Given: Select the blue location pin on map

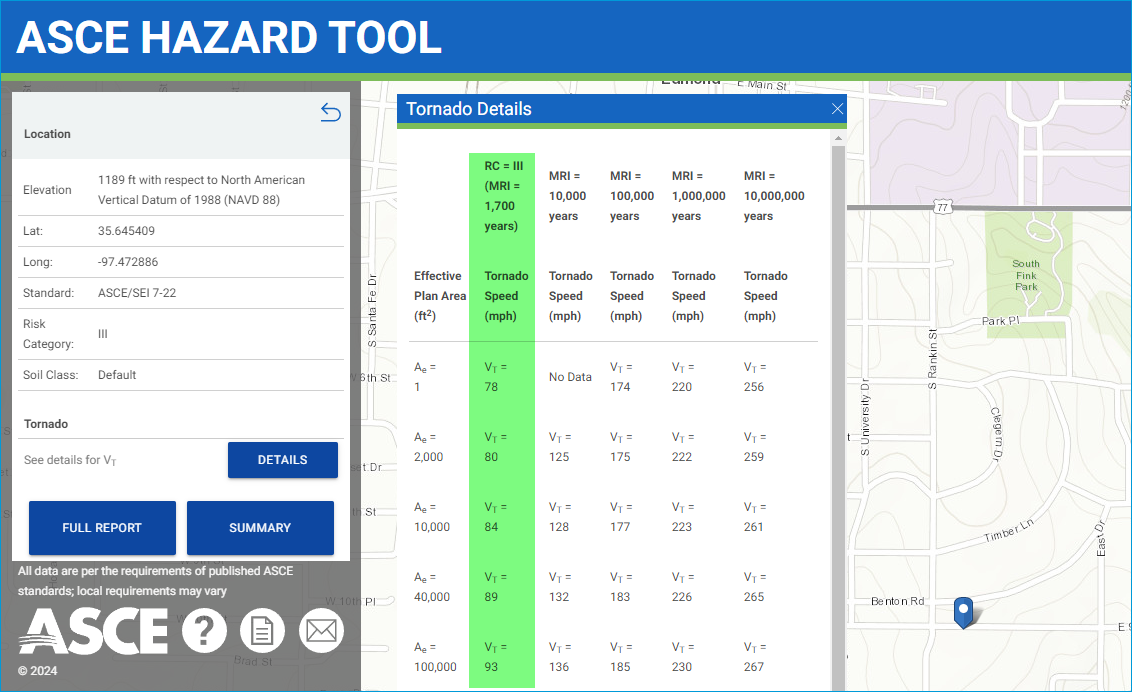Looking at the screenshot, I should pos(963,610).
